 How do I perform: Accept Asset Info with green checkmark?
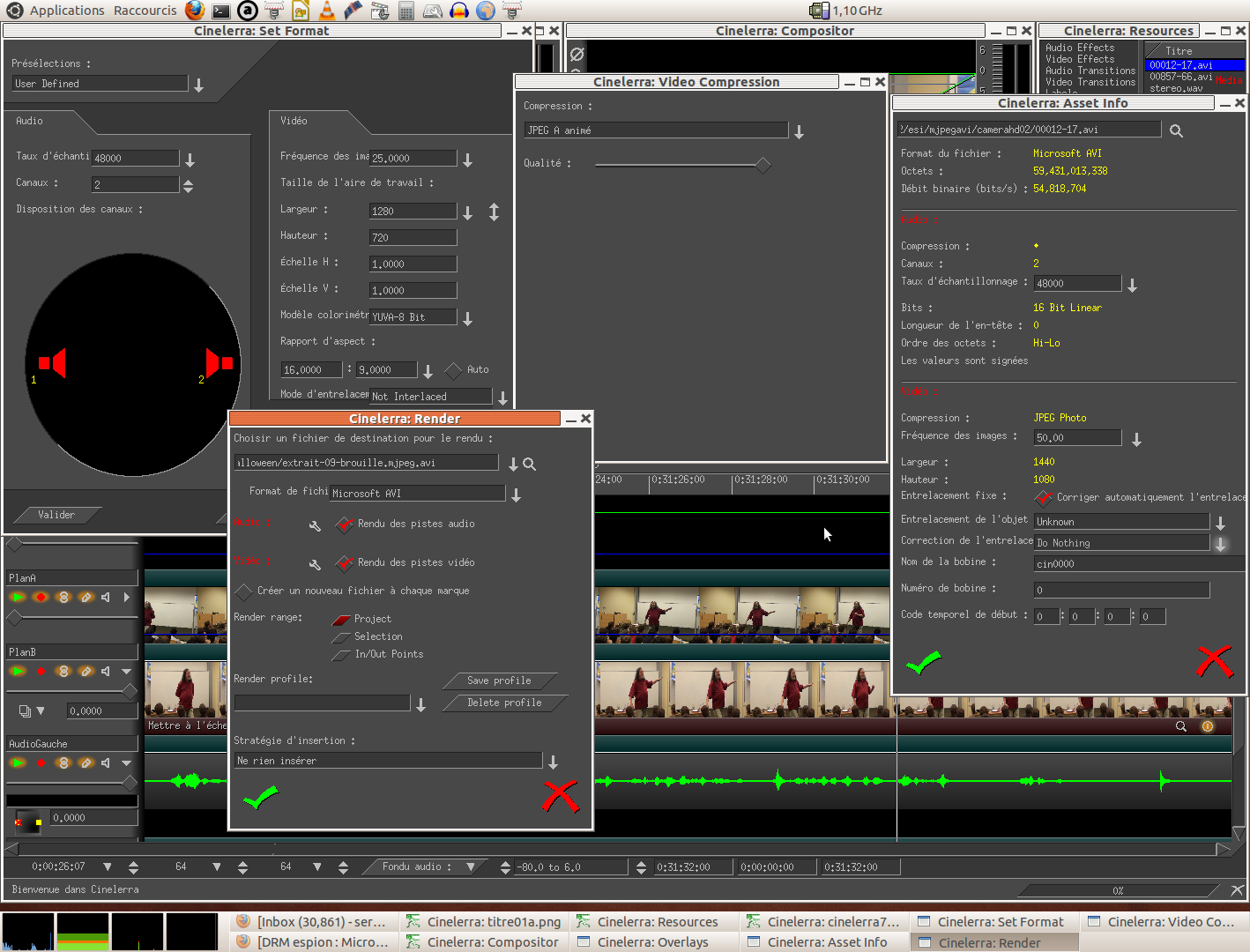(x=923, y=662)
